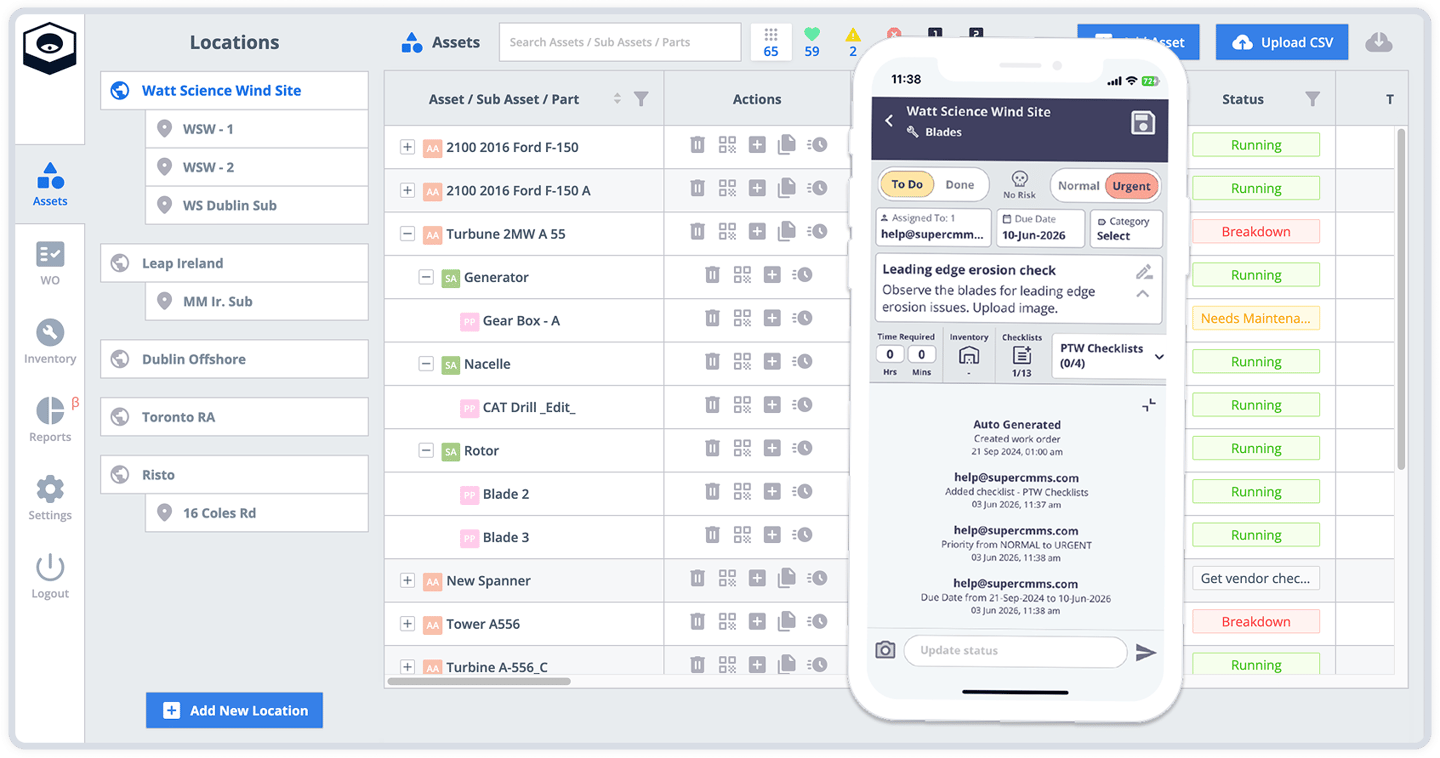Select the WS Dublin Sub location
This screenshot has width=1440, height=758.
pos(257,205)
